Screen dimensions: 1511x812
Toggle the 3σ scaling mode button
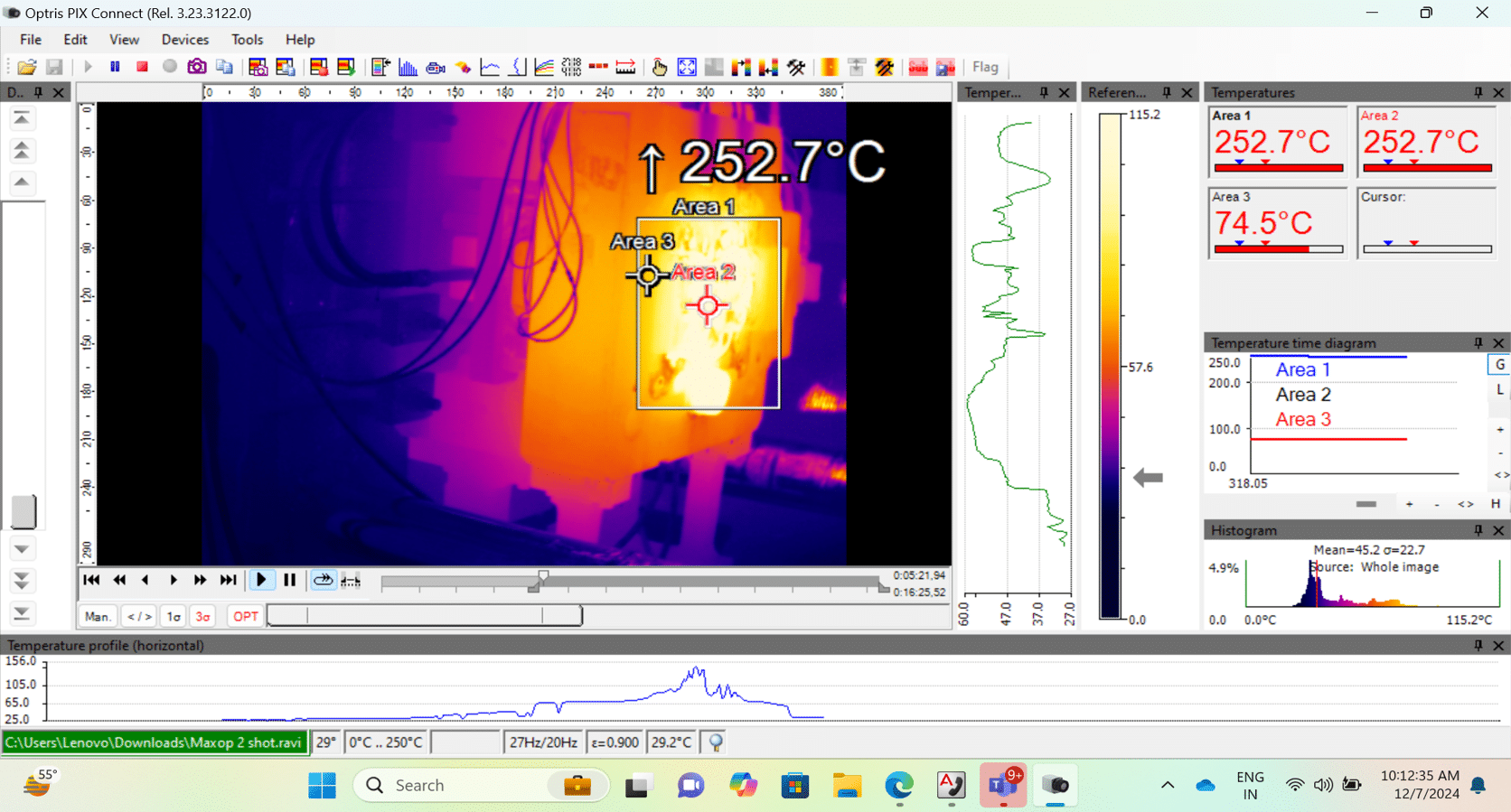[203, 617]
